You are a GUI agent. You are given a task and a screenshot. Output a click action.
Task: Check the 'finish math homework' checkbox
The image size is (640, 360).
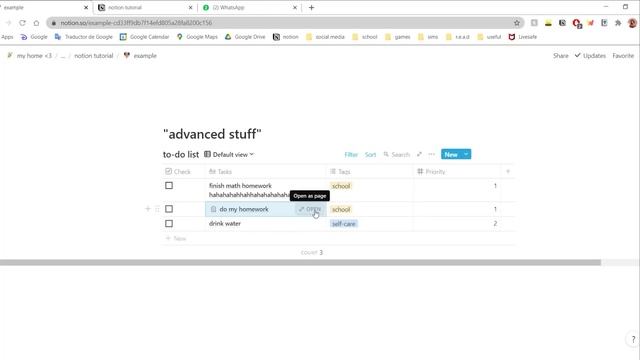pos(169,186)
